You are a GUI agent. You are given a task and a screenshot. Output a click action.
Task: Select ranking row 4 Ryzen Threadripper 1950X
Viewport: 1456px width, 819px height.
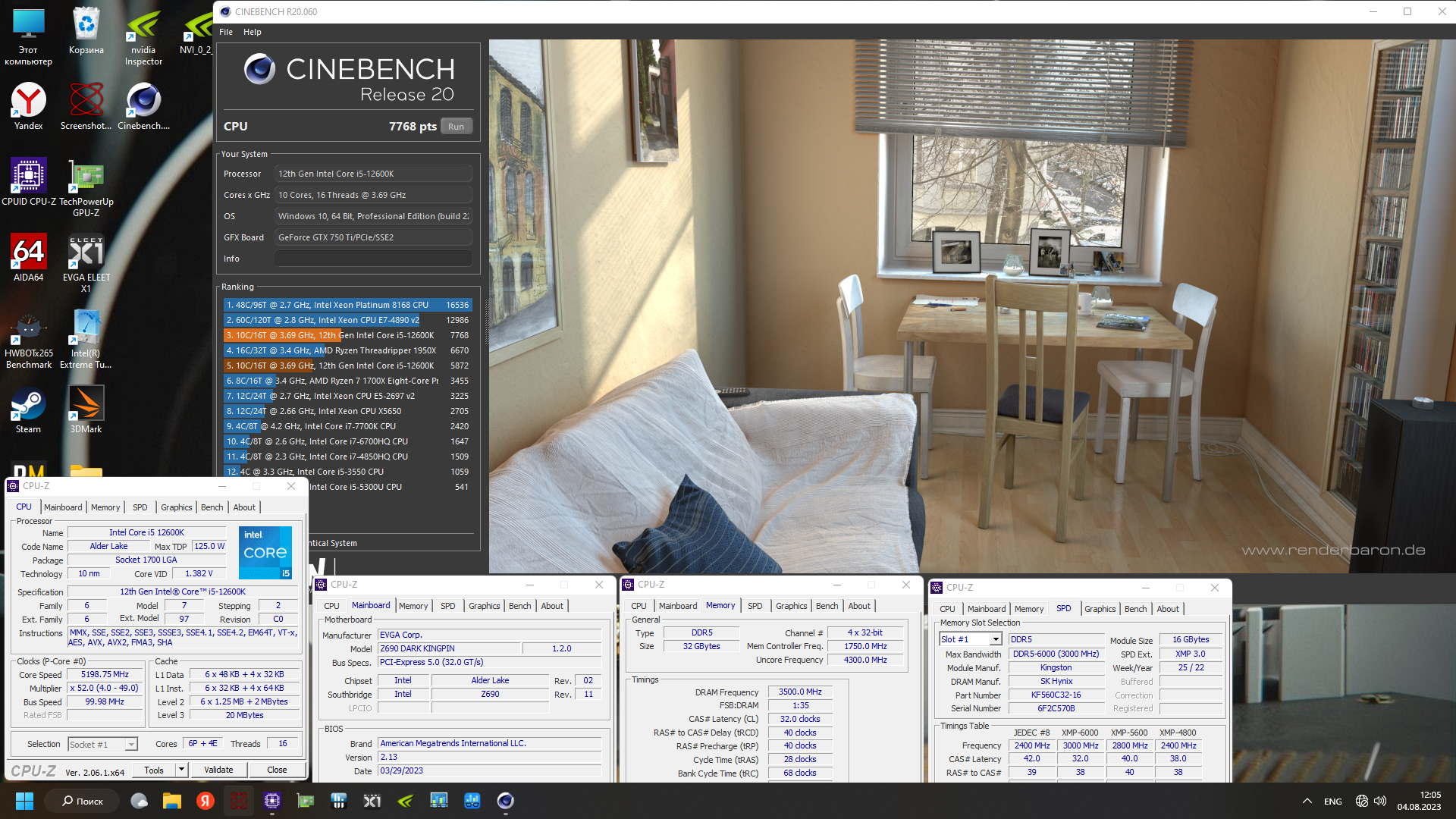click(x=347, y=350)
